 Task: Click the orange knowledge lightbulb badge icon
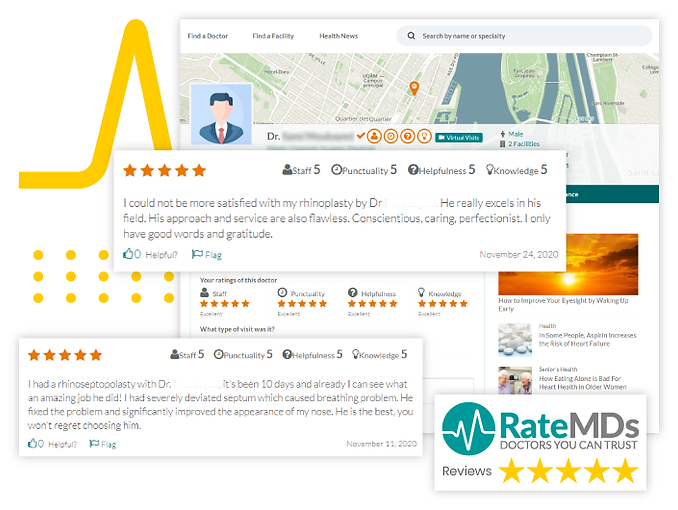(424, 137)
